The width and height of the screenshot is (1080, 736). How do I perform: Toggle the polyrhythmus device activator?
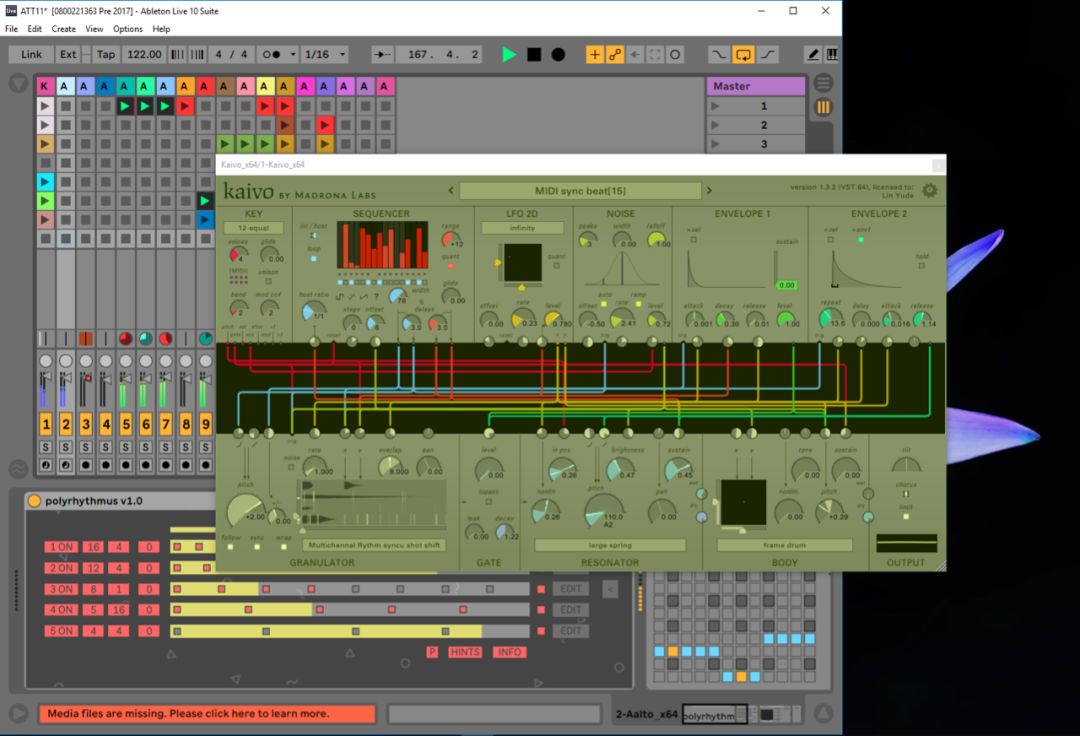coord(34,501)
